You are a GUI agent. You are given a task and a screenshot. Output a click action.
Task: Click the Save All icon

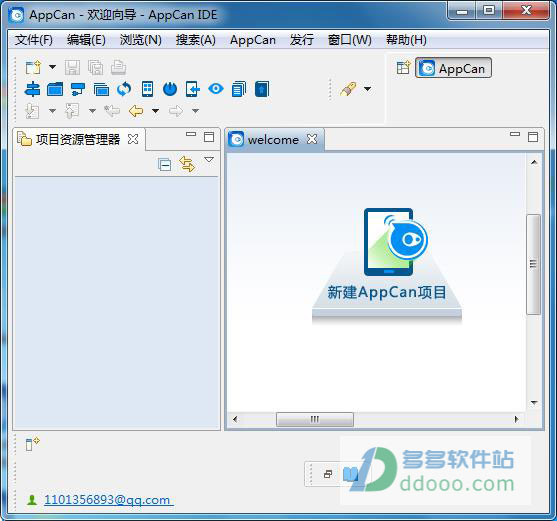96,67
